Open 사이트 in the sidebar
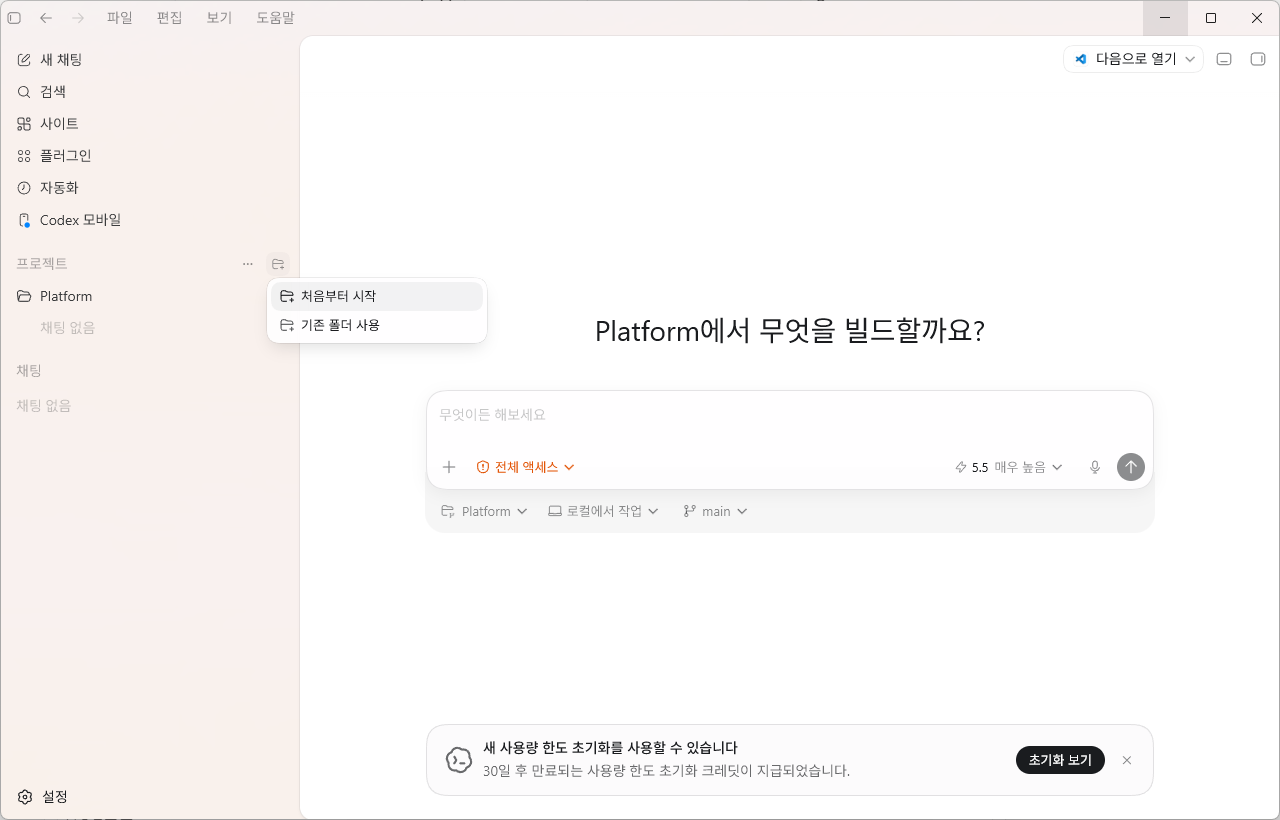Viewport: 1280px width, 820px height. pos(150,124)
